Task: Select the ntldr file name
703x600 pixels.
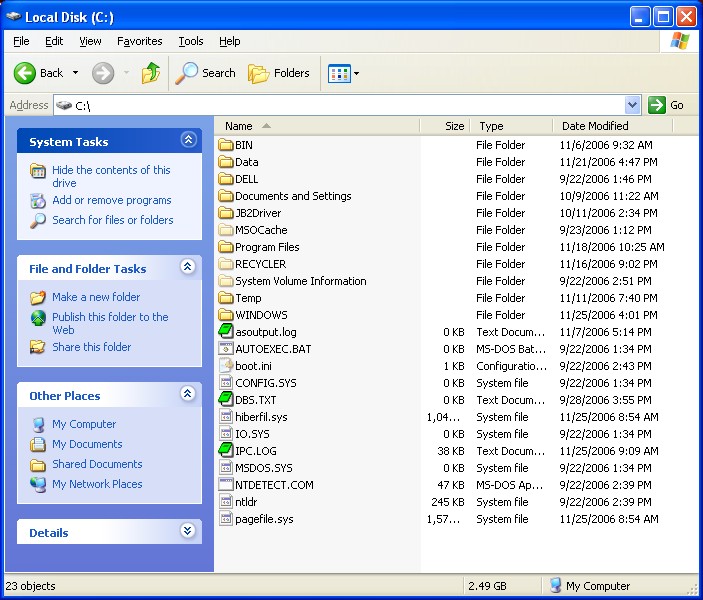Action: click(x=246, y=502)
